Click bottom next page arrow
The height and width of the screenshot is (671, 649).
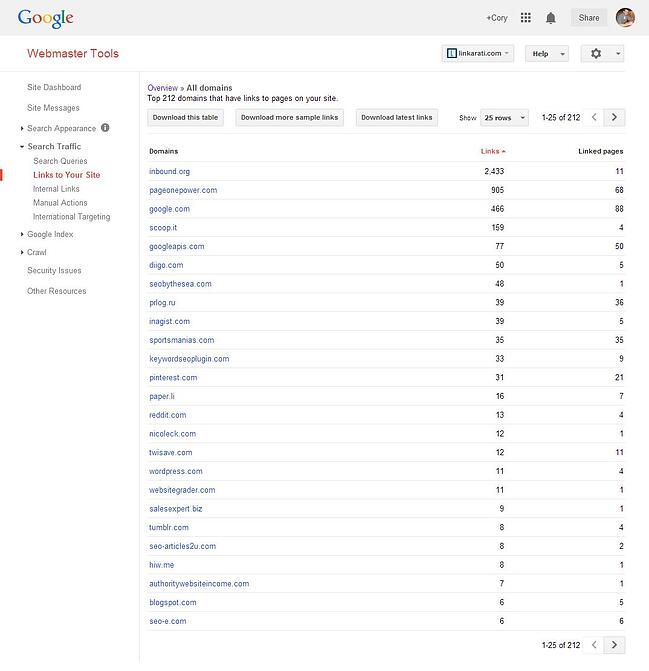[x=616, y=645]
